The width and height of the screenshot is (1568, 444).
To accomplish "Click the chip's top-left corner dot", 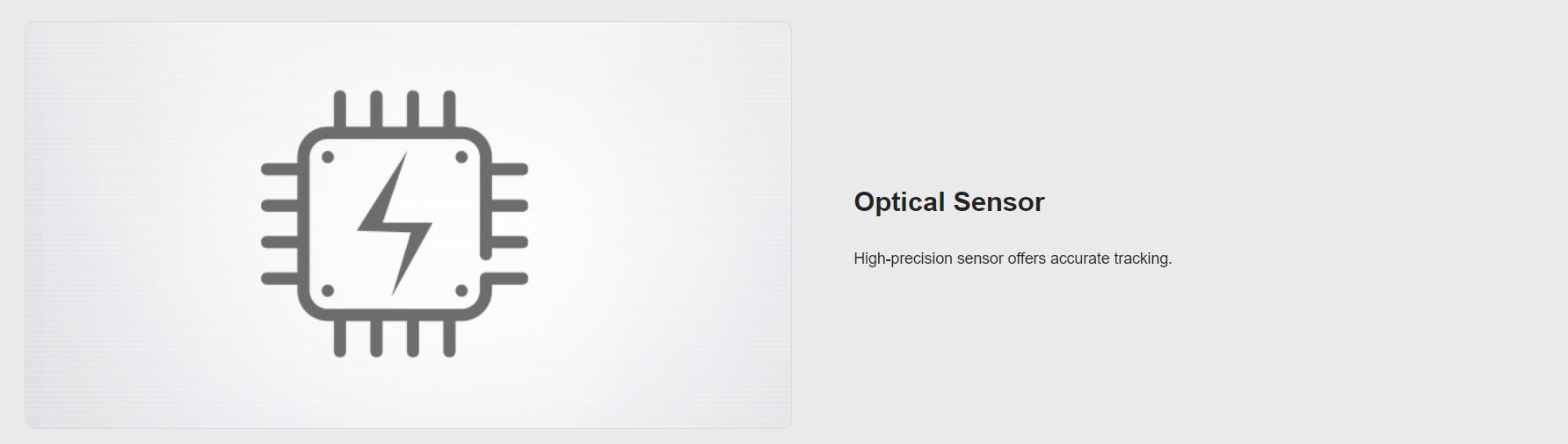I will [x=328, y=157].
